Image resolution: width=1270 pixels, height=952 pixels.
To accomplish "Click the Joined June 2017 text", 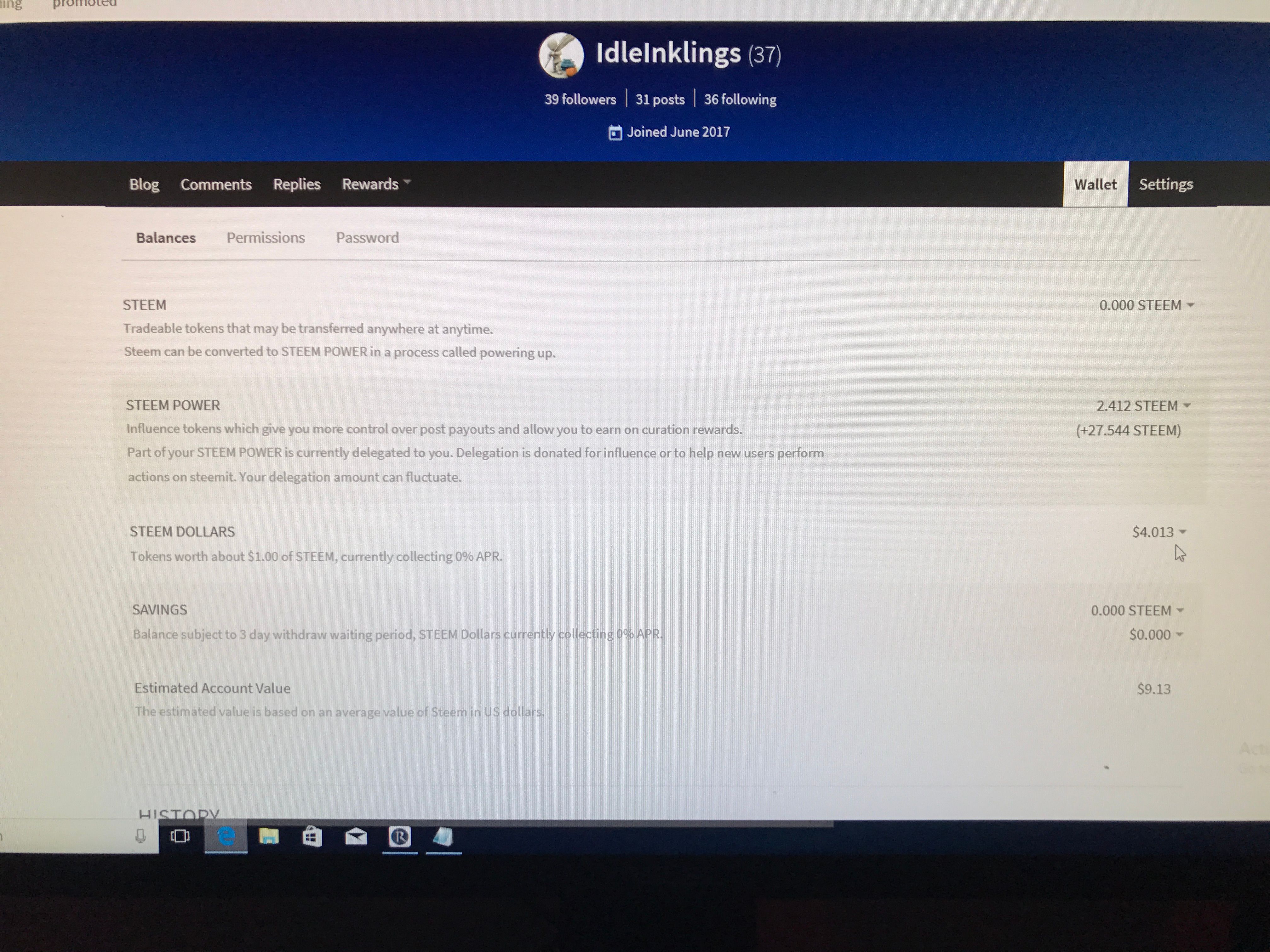I will click(x=678, y=132).
